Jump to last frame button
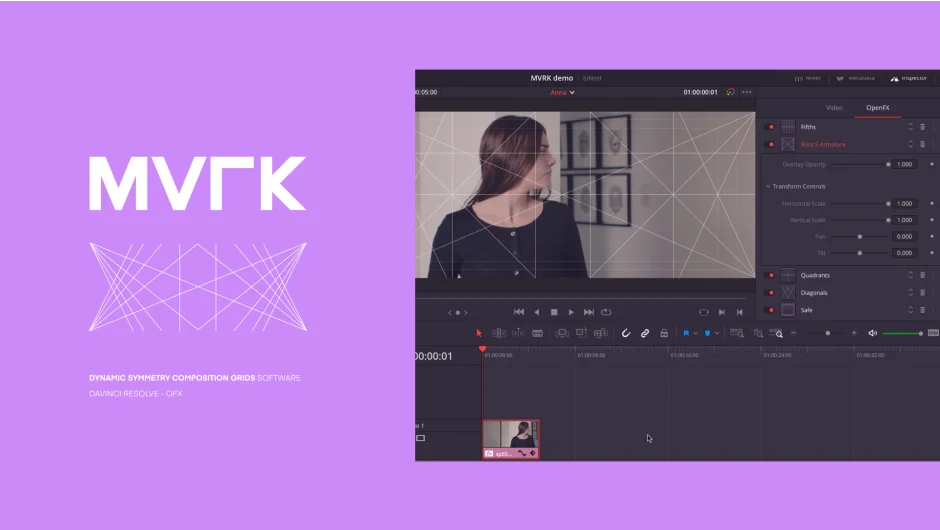The width and height of the screenshot is (940, 530). coord(589,312)
